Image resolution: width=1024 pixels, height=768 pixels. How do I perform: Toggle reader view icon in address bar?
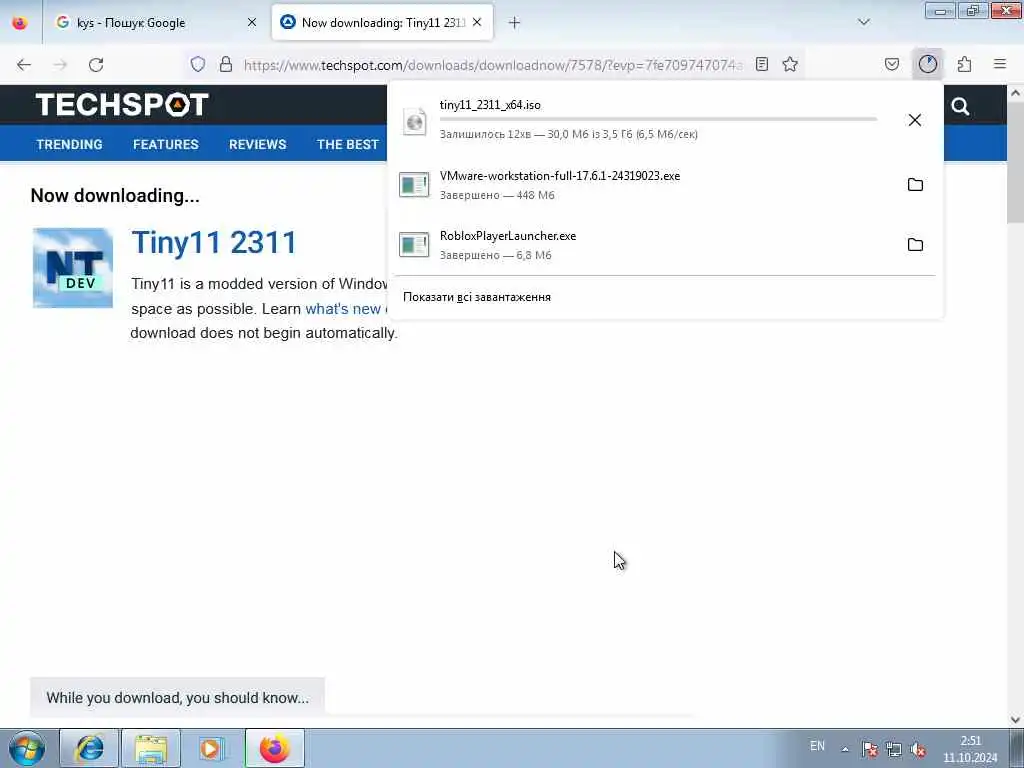[761, 64]
